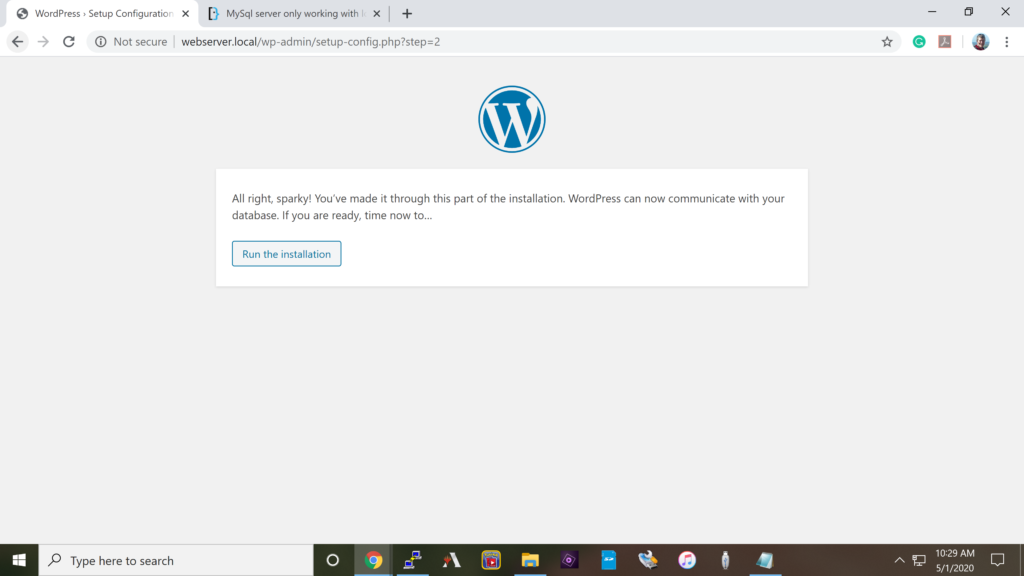The image size is (1024, 576).
Task: Click the WordPress logo
Action: click(512, 120)
